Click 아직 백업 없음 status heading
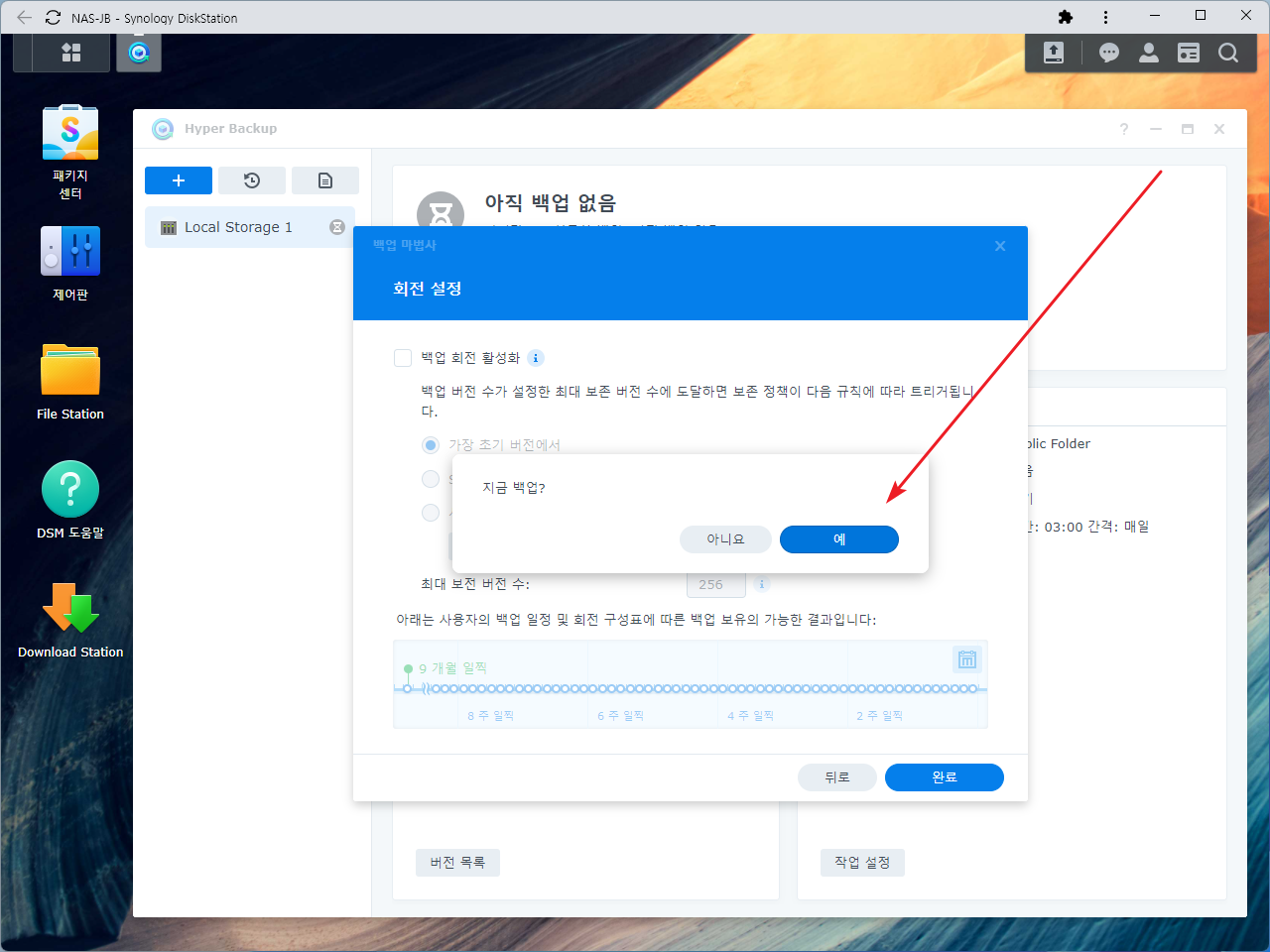Viewport: 1270px width, 952px height. pyautogui.click(x=551, y=203)
